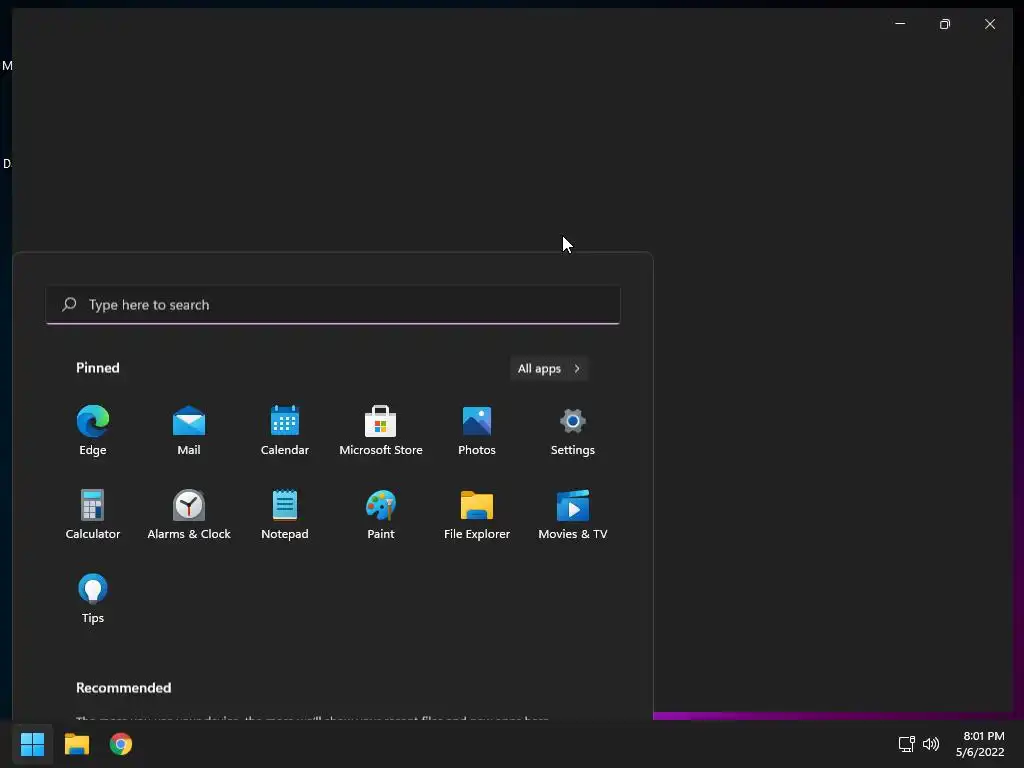Image resolution: width=1024 pixels, height=768 pixels.
Task: Open the network status tray icon
Action: pos(906,744)
